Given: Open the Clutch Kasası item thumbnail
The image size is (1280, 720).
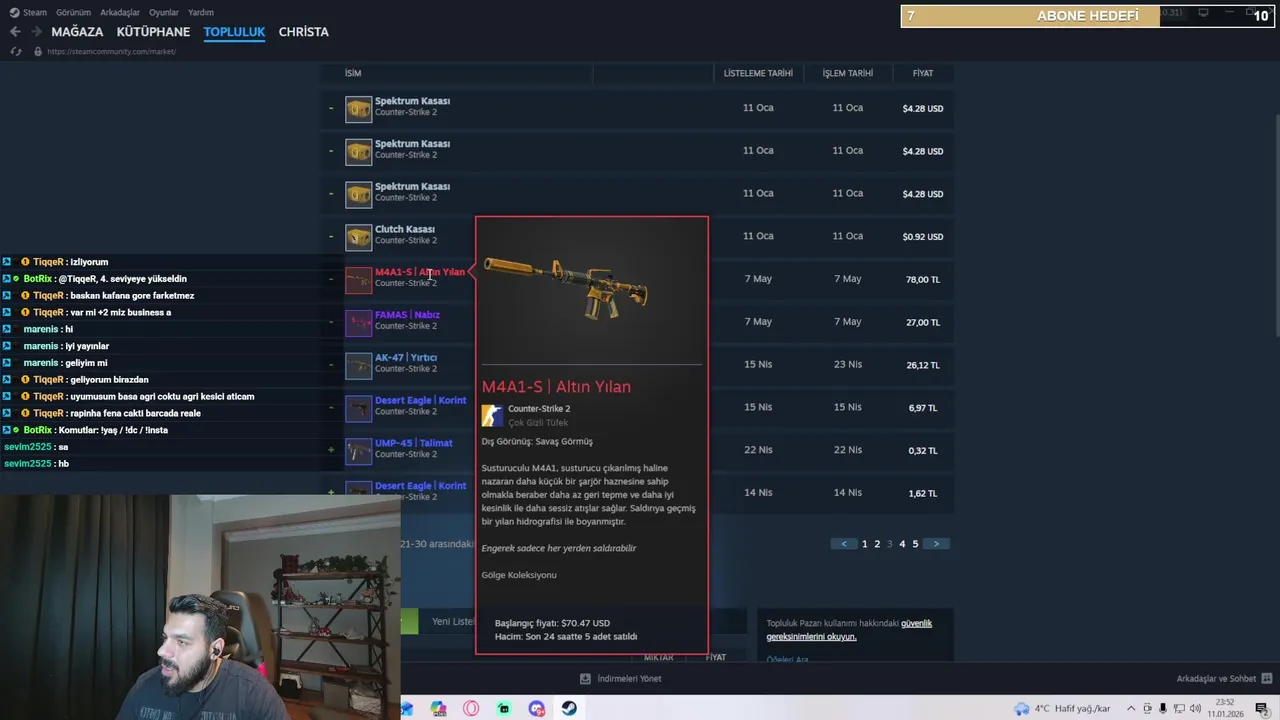Looking at the screenshot, I should [358, 237].
